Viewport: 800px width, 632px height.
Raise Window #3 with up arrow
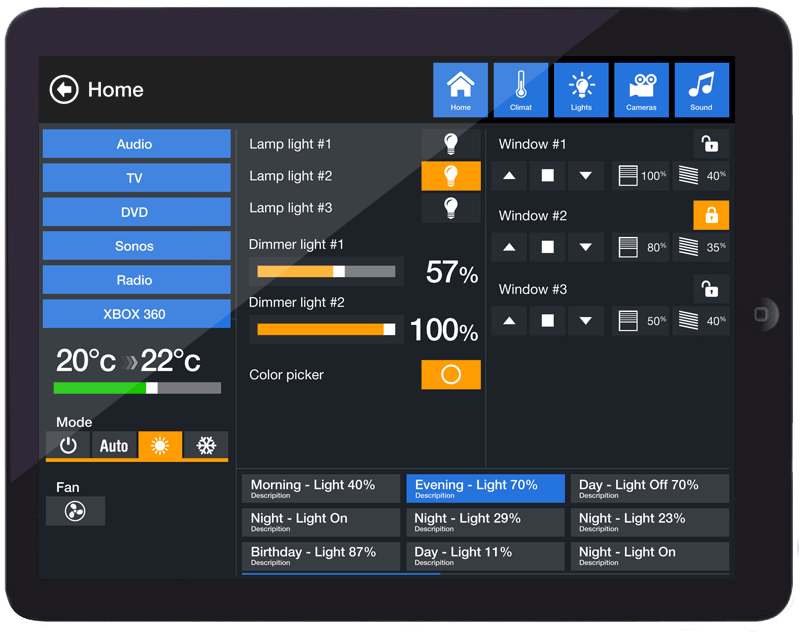click(x=509, y=321)
